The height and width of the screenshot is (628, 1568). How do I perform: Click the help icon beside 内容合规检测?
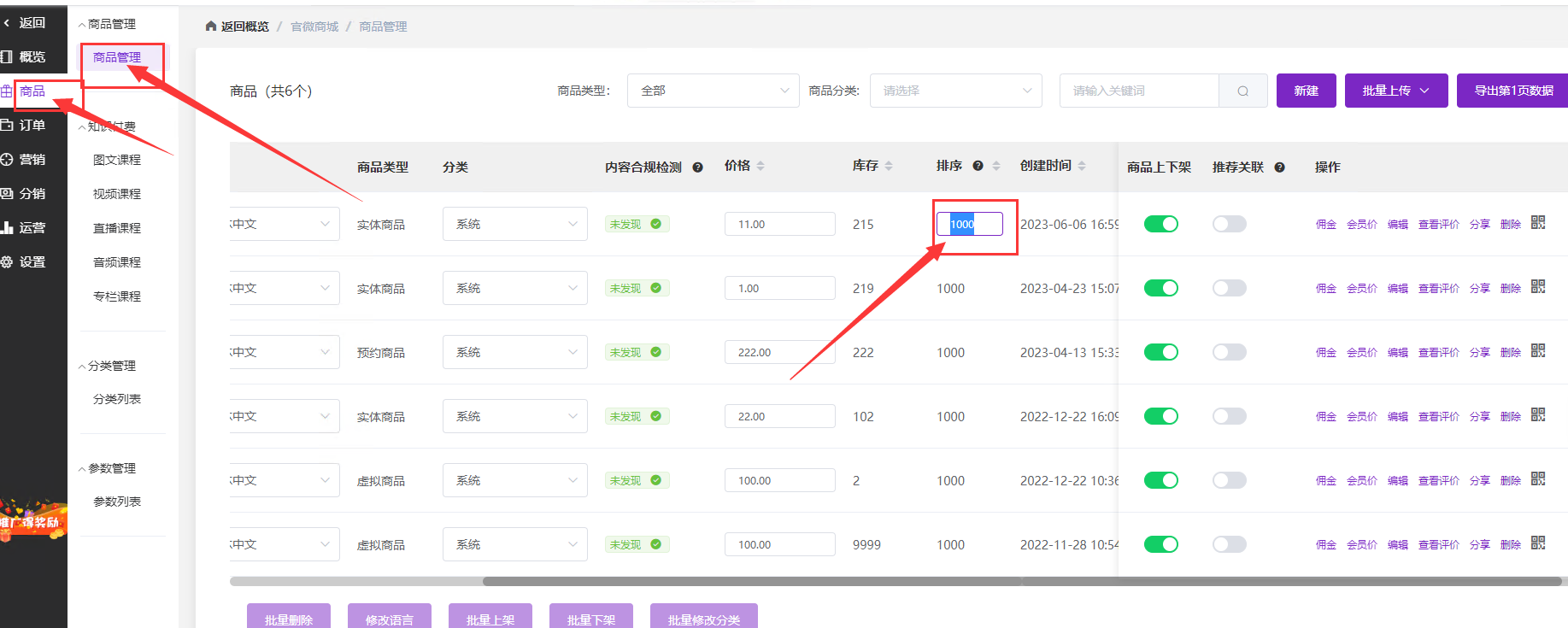pos(697,167)
